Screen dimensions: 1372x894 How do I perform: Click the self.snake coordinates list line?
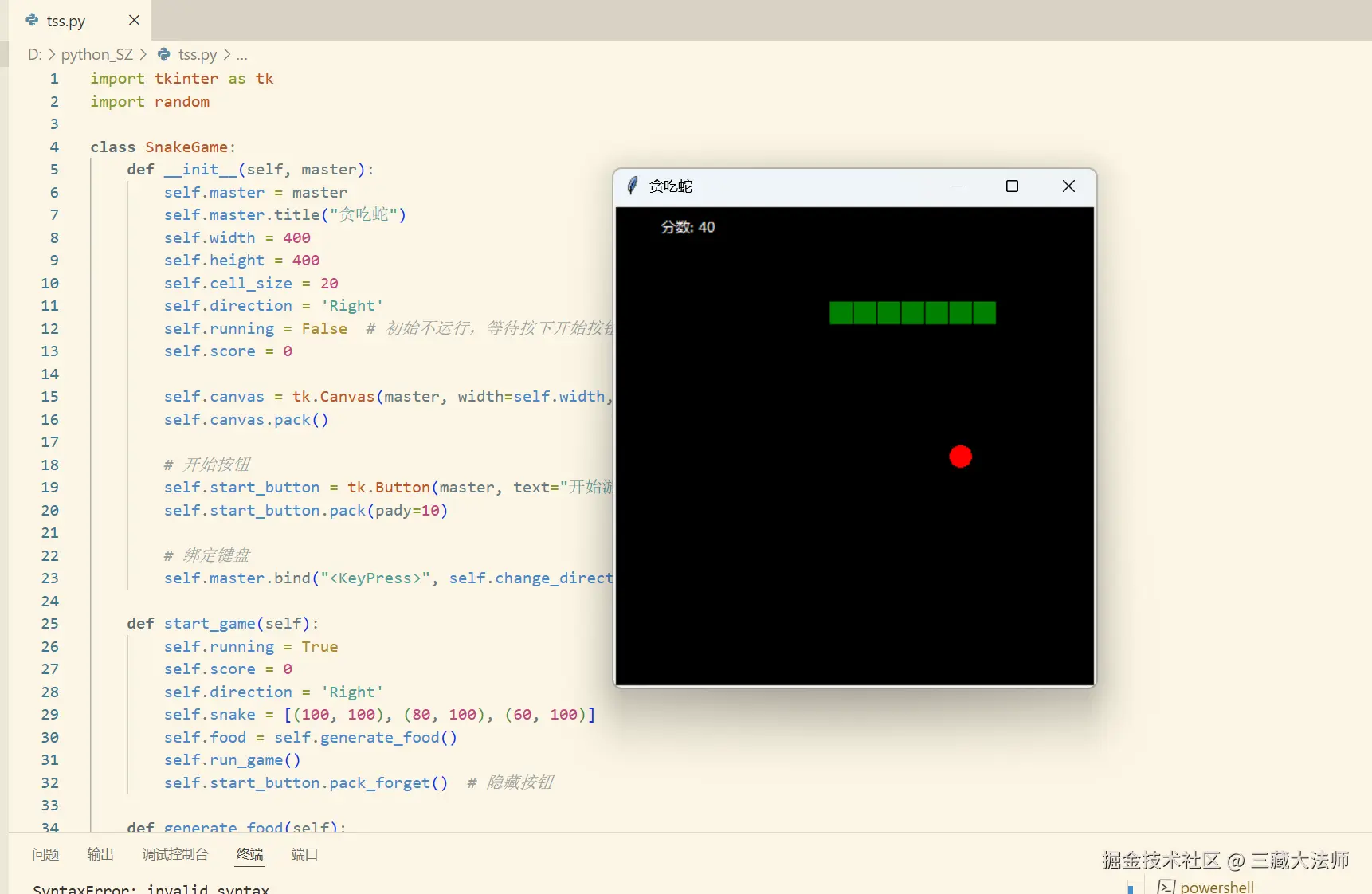tap(380, 714)
